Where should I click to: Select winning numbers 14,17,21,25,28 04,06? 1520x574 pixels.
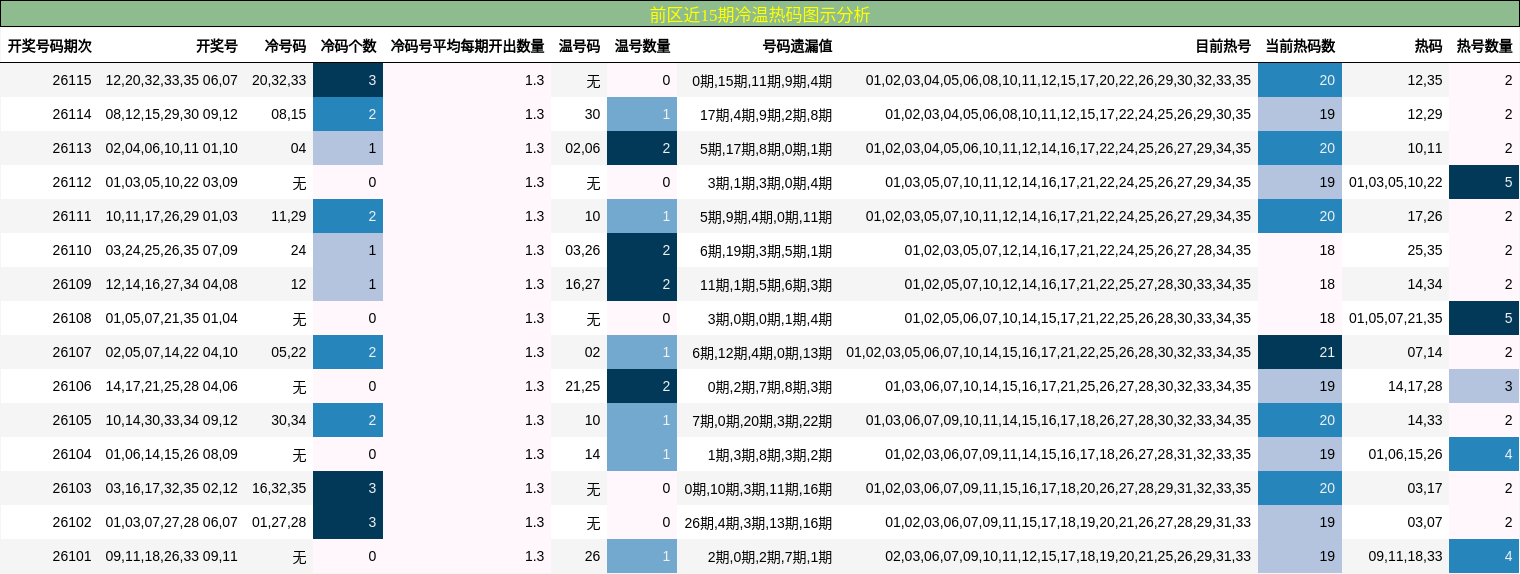(x=172, y=386)
